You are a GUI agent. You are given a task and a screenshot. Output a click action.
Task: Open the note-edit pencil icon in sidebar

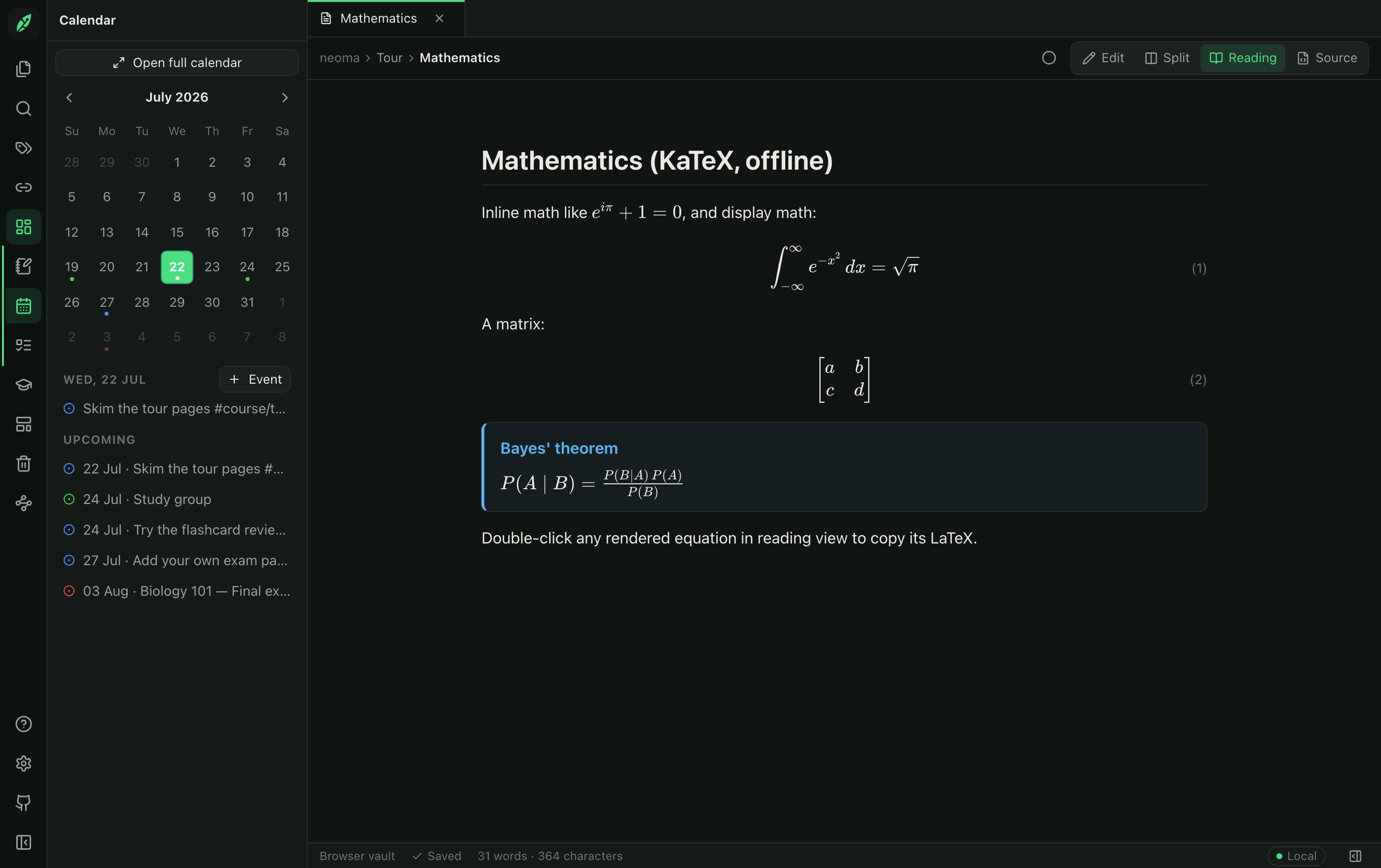point(24,266)
